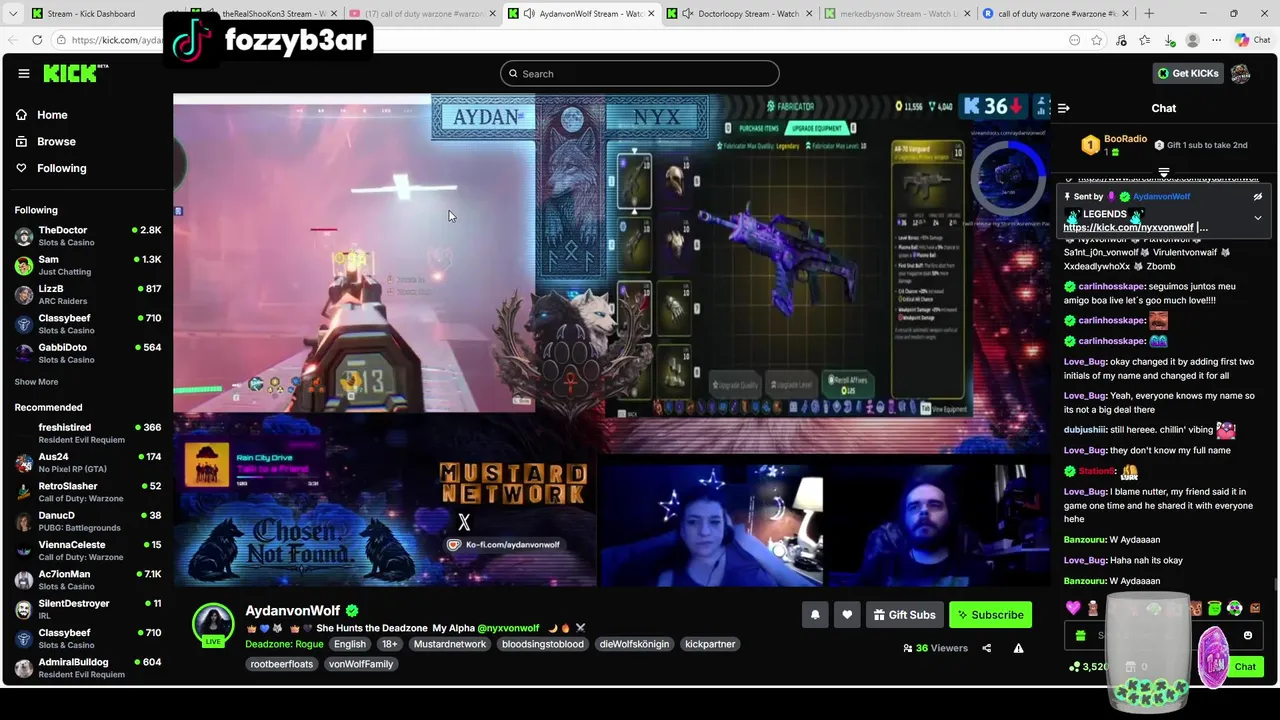Open the LizZB channel in the Following list
Image resolution: width=1280 pixels, height=720 pixels.
point(88,294)
